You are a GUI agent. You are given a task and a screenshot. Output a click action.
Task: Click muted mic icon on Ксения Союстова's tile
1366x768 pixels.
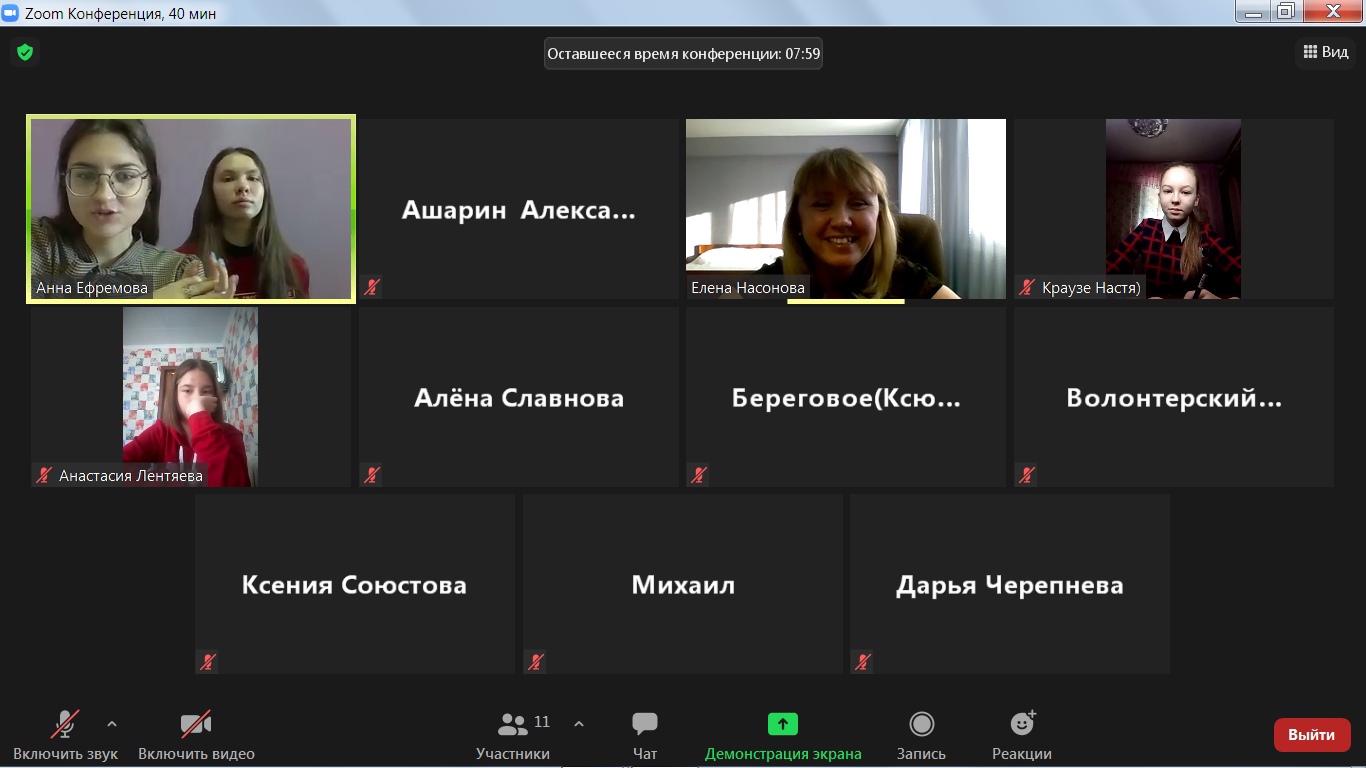click(x=208, y=662)
